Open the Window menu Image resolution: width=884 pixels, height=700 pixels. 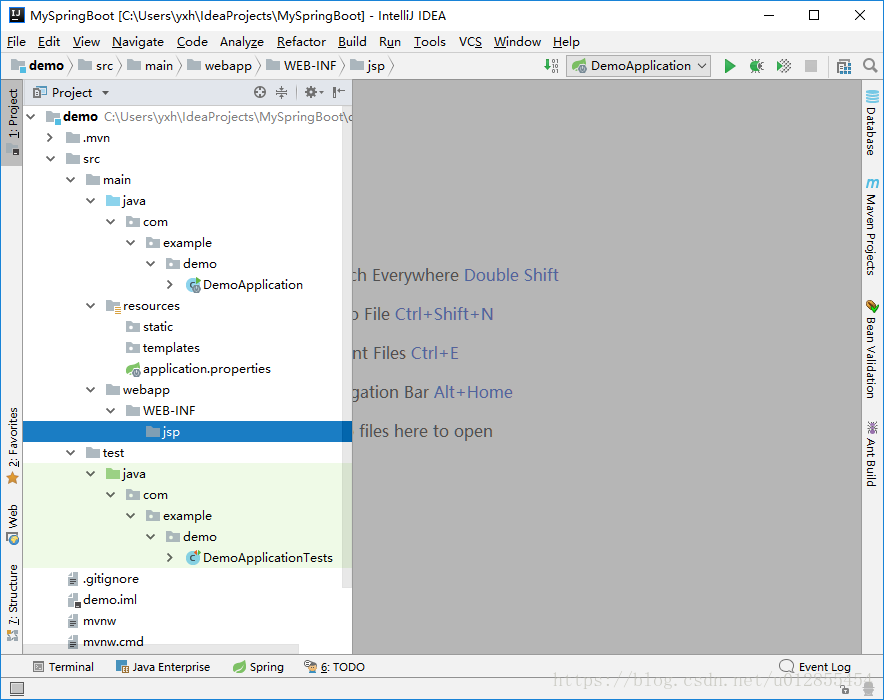(517, 42)
